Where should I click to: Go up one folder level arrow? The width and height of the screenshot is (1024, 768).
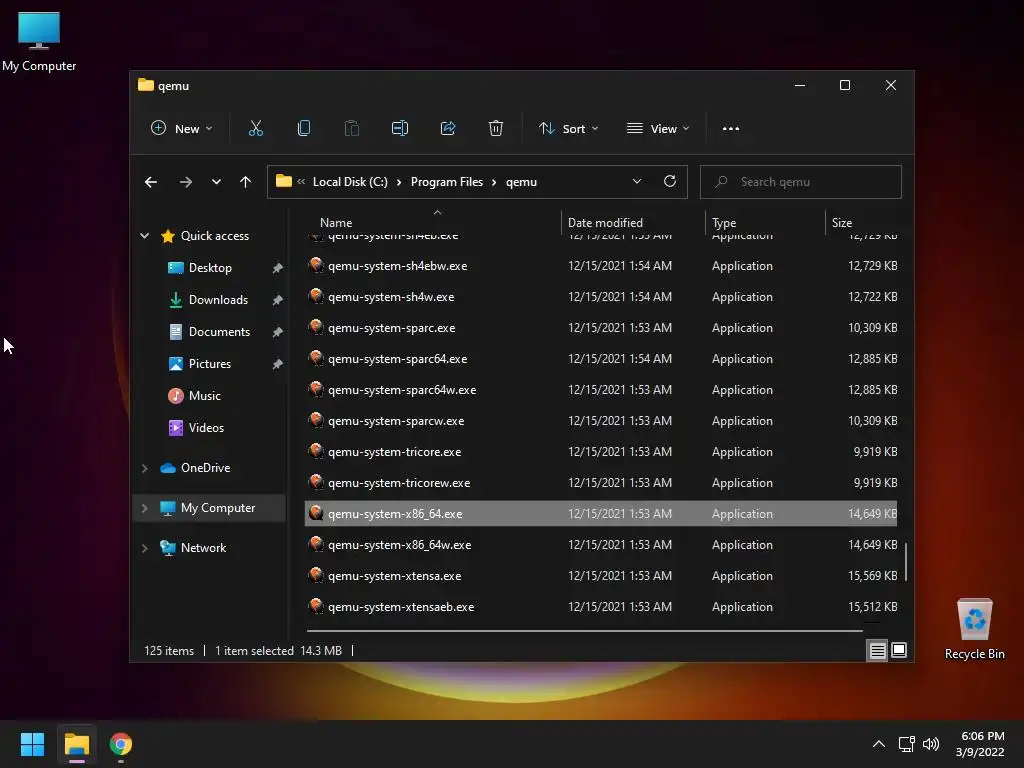click(x=246, y=182)
